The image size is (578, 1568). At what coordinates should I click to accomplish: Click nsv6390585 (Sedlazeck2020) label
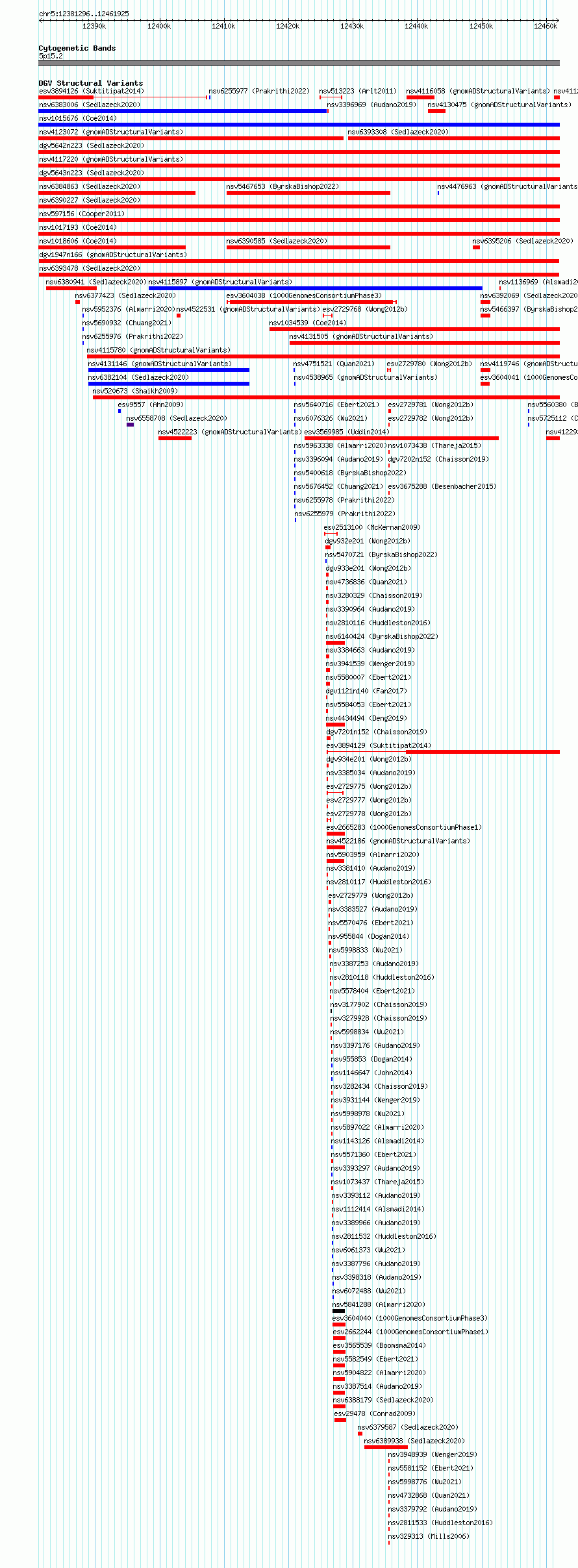tap(277, 241)
